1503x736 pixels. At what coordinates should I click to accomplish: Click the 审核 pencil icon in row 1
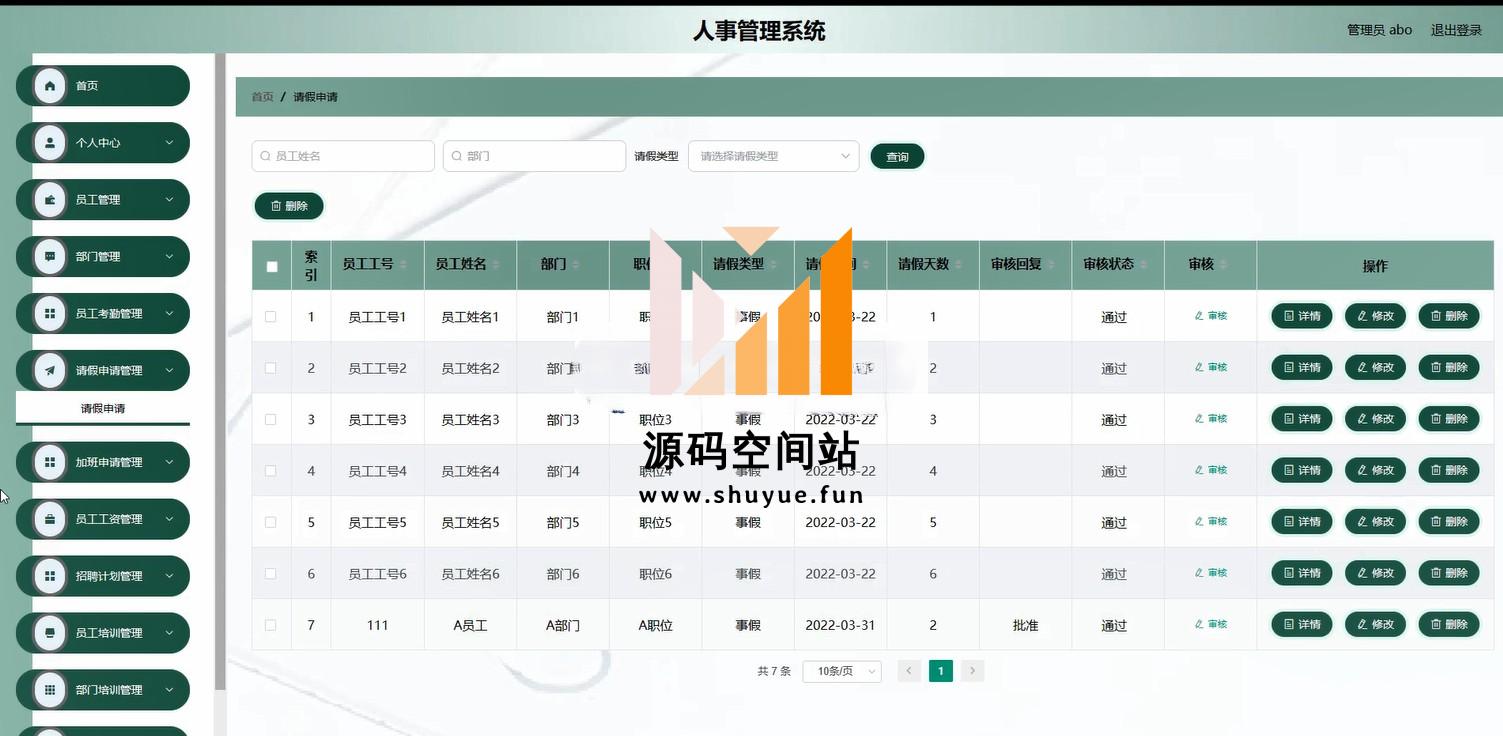coord(1199,316)
